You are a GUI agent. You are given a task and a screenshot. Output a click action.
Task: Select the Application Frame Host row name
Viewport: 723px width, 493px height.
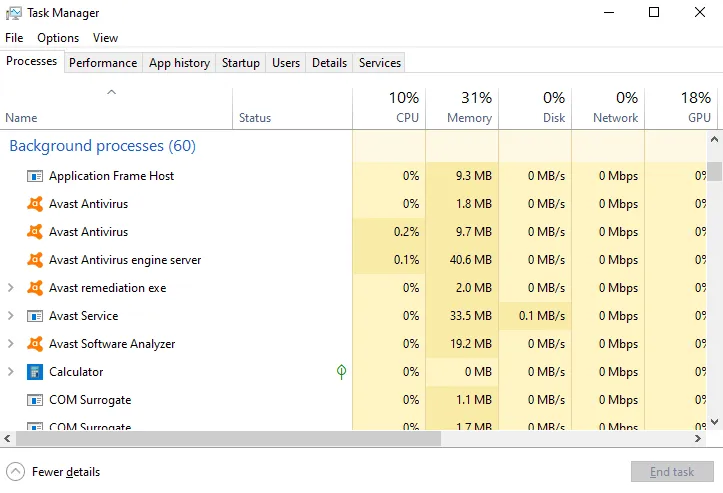tap(112, 176)
